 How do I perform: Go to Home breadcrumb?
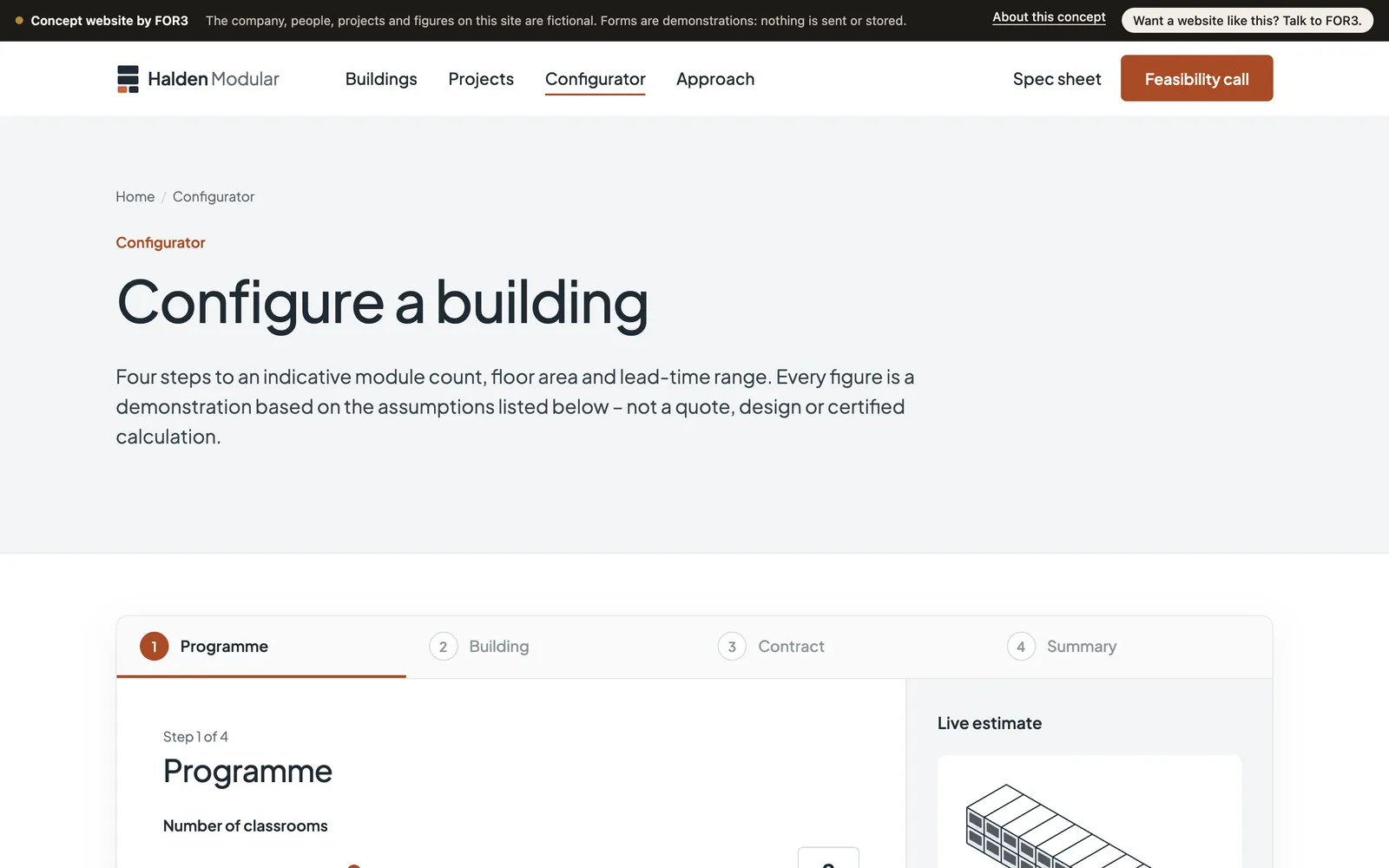coord(135,197)
